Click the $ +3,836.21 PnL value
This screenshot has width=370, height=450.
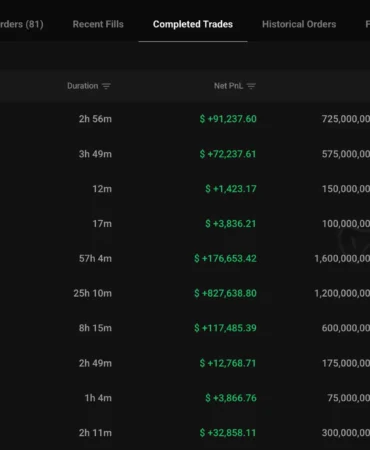point(231,224)
